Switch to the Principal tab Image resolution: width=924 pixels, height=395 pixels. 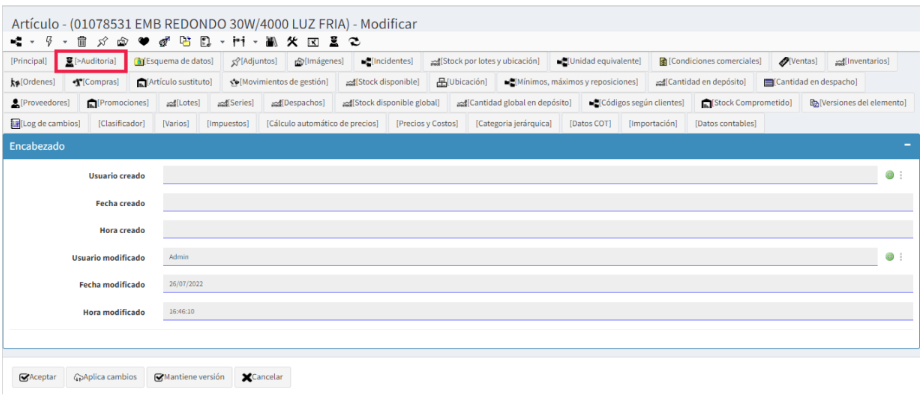point(29,61)
